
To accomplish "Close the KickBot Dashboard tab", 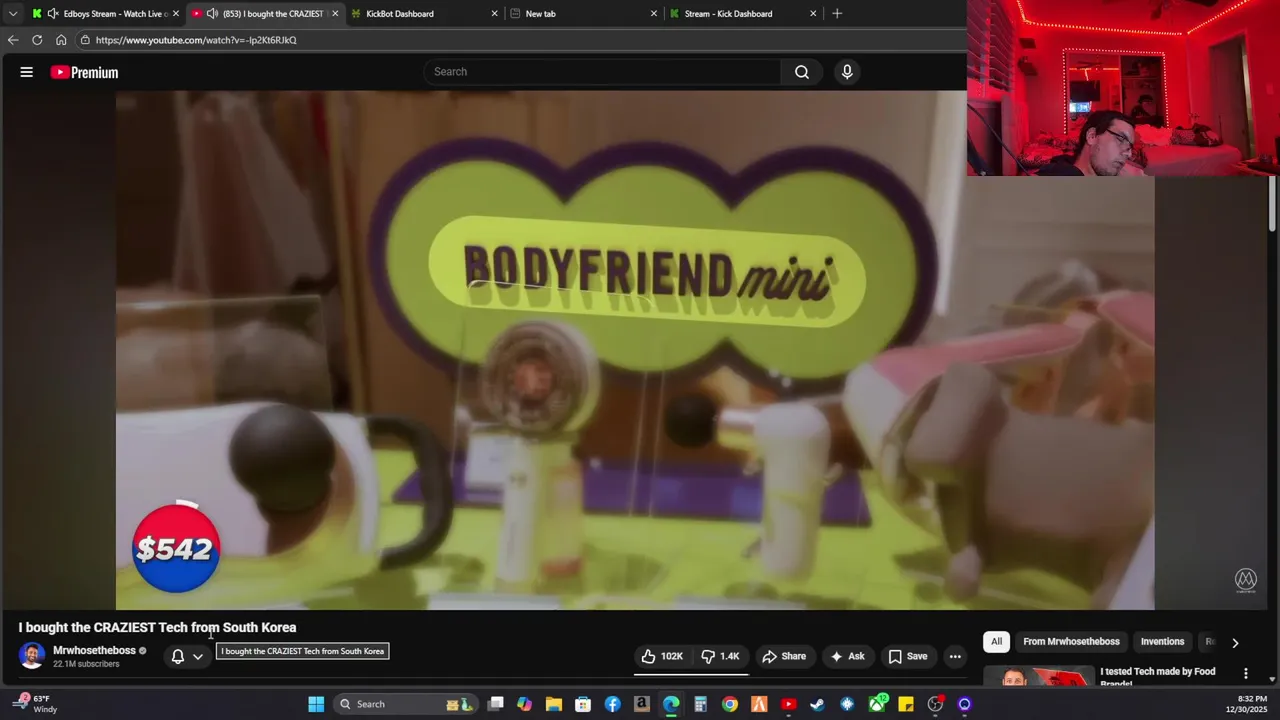I will click(494, 14).
